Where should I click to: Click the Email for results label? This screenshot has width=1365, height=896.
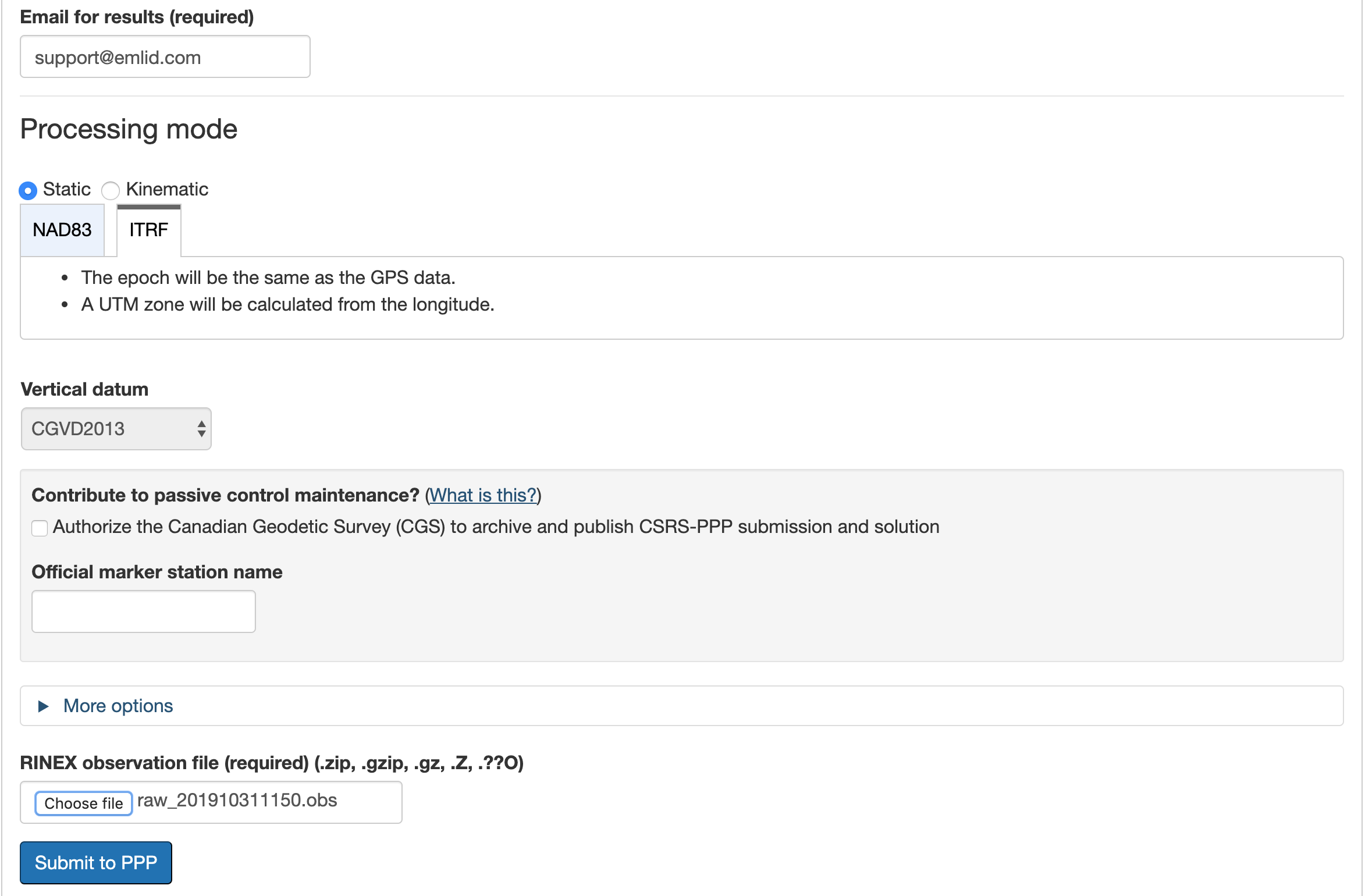click(137, 17)
